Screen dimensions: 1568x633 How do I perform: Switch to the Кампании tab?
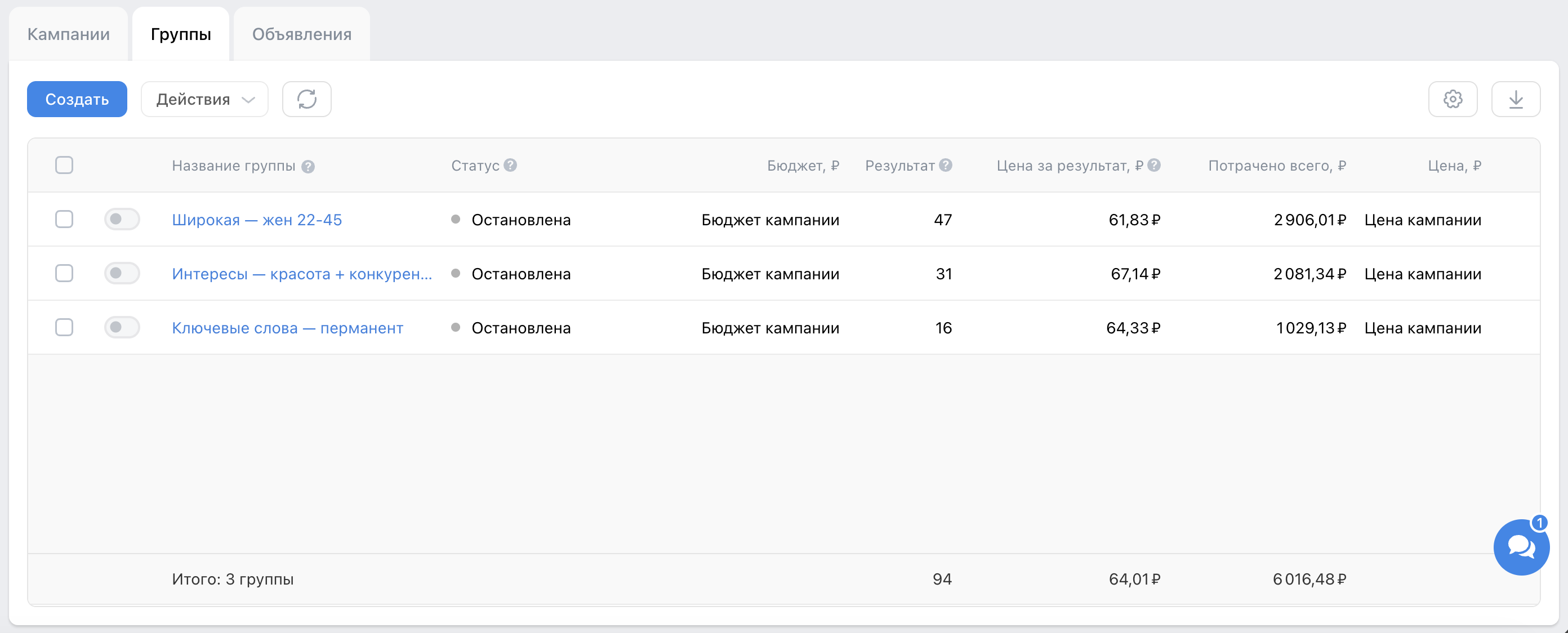point(68,34)
